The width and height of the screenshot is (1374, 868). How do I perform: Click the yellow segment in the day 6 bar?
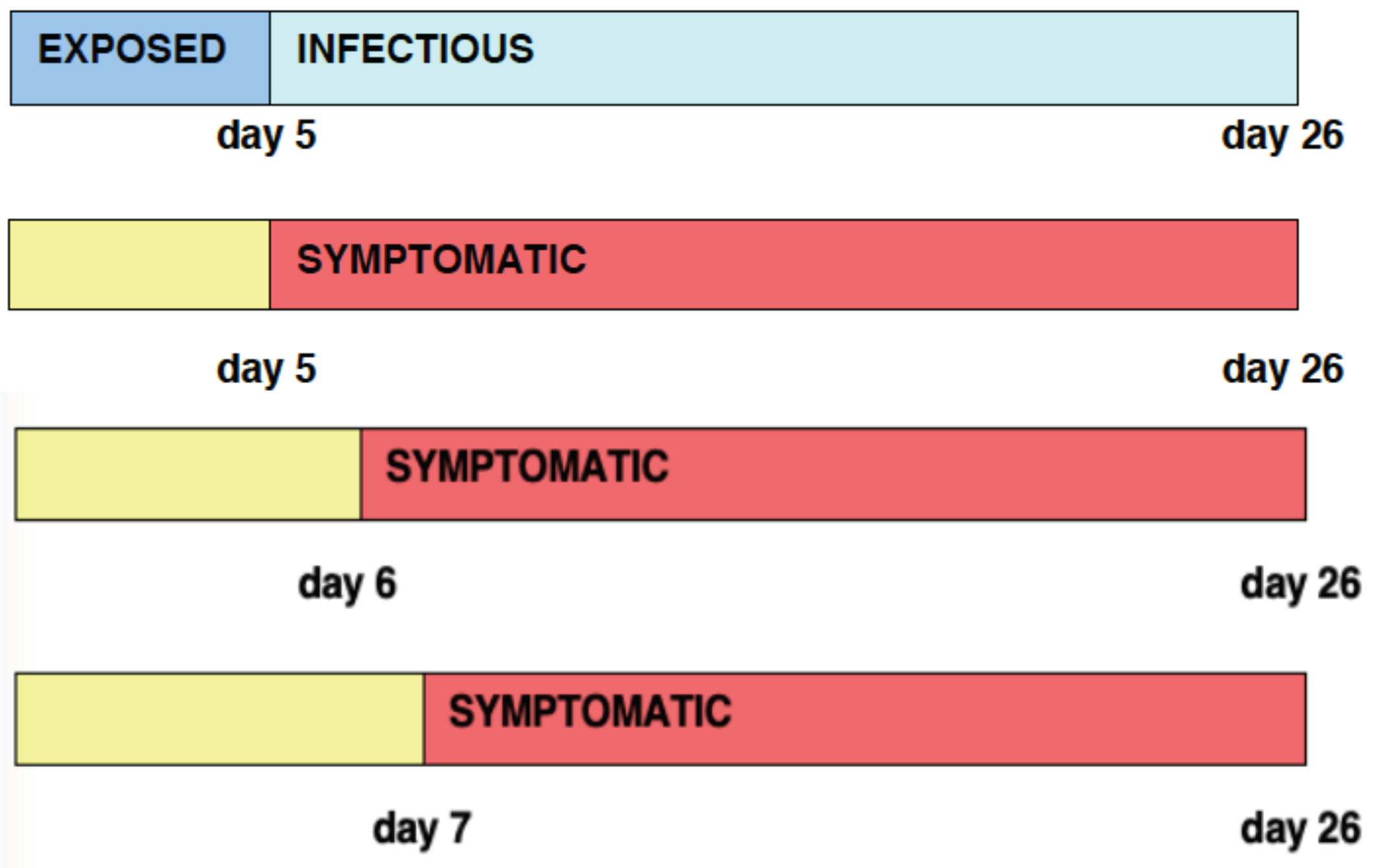[188, 474]
